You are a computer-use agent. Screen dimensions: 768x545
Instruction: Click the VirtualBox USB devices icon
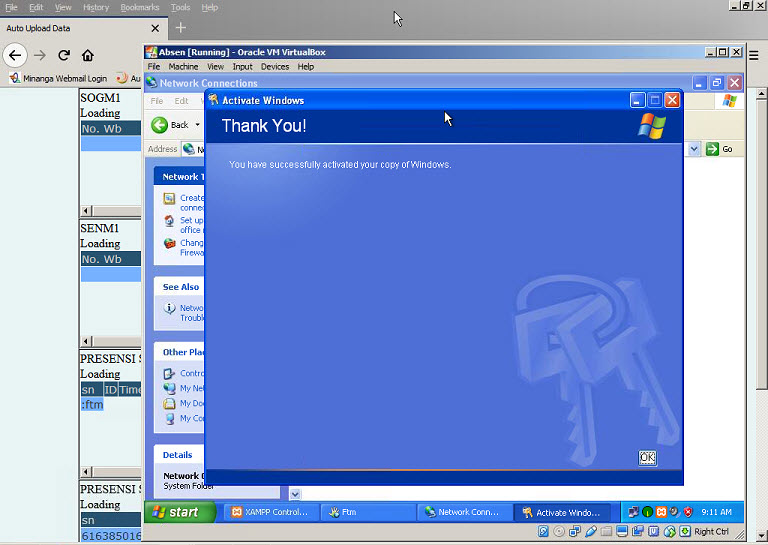(591, 531)
